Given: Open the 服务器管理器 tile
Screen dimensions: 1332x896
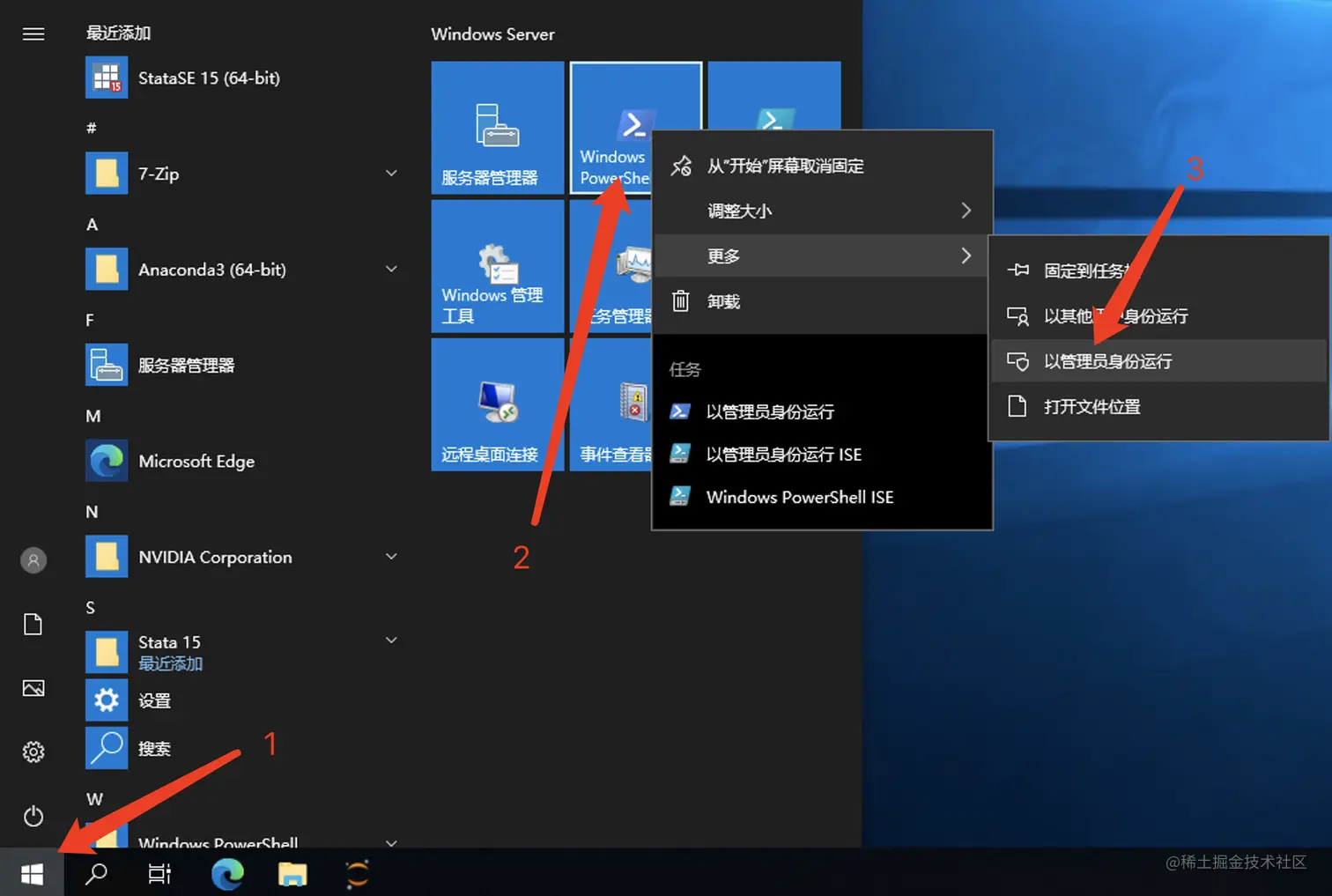Looking at the screenshot, I should tap(498, 128).
